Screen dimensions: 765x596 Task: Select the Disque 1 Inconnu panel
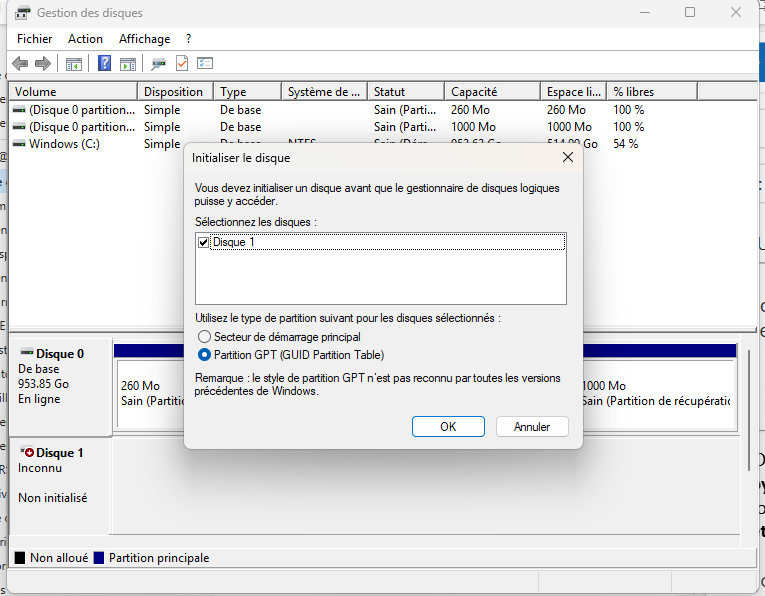pos(60,475)
